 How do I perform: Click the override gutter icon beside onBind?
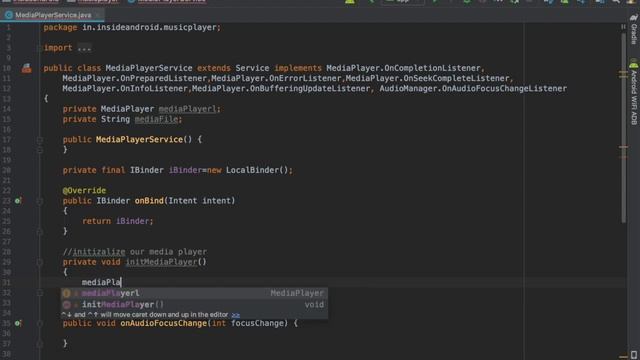click(x=18, y=201)
